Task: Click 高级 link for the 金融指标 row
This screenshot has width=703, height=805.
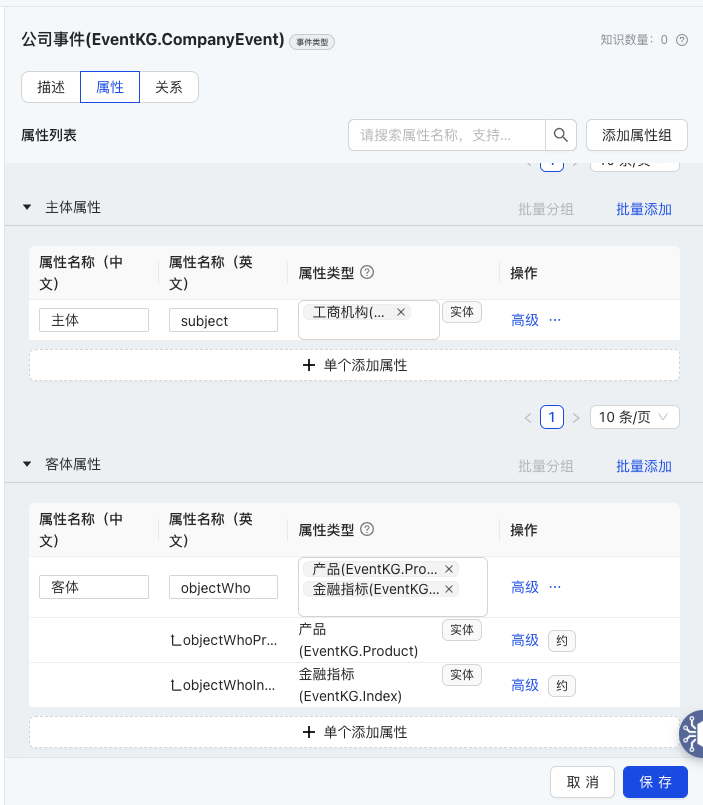Action: tap(525, 685)
